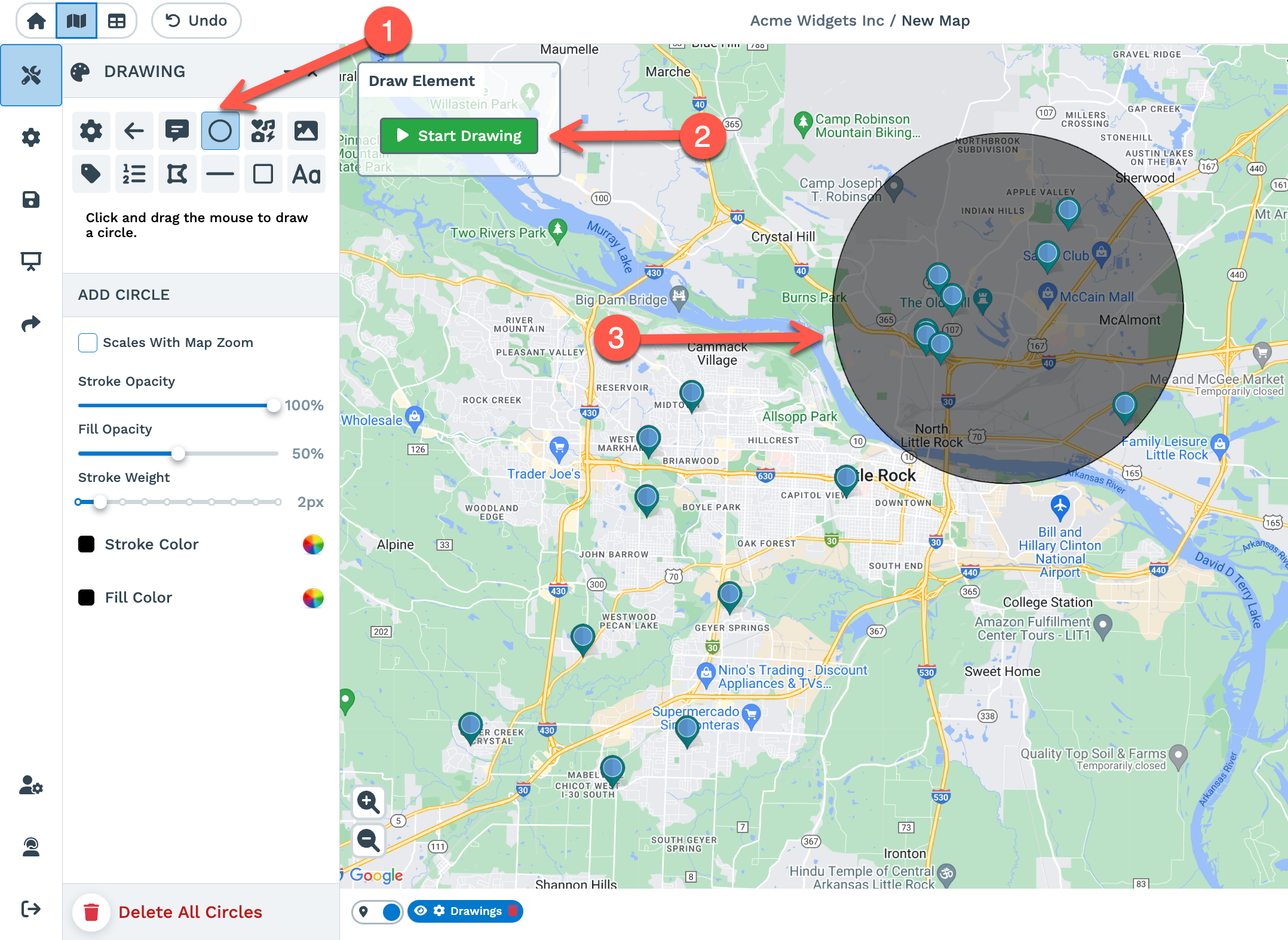Open Drawings layer gear settings

pos(439,911)
